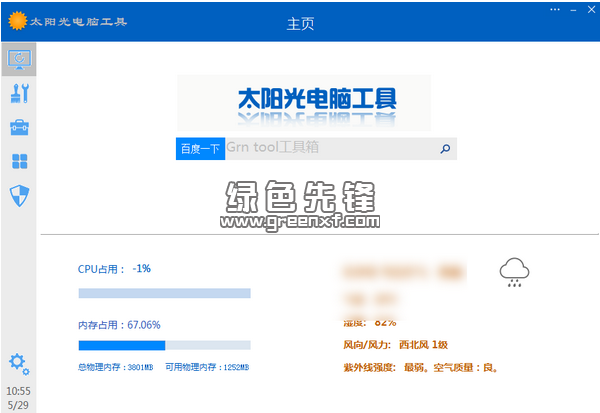The height and width of the screenshot is (413, 600).
Task: Open the brush and wrench cleanup tools
Action: point(20,93)
